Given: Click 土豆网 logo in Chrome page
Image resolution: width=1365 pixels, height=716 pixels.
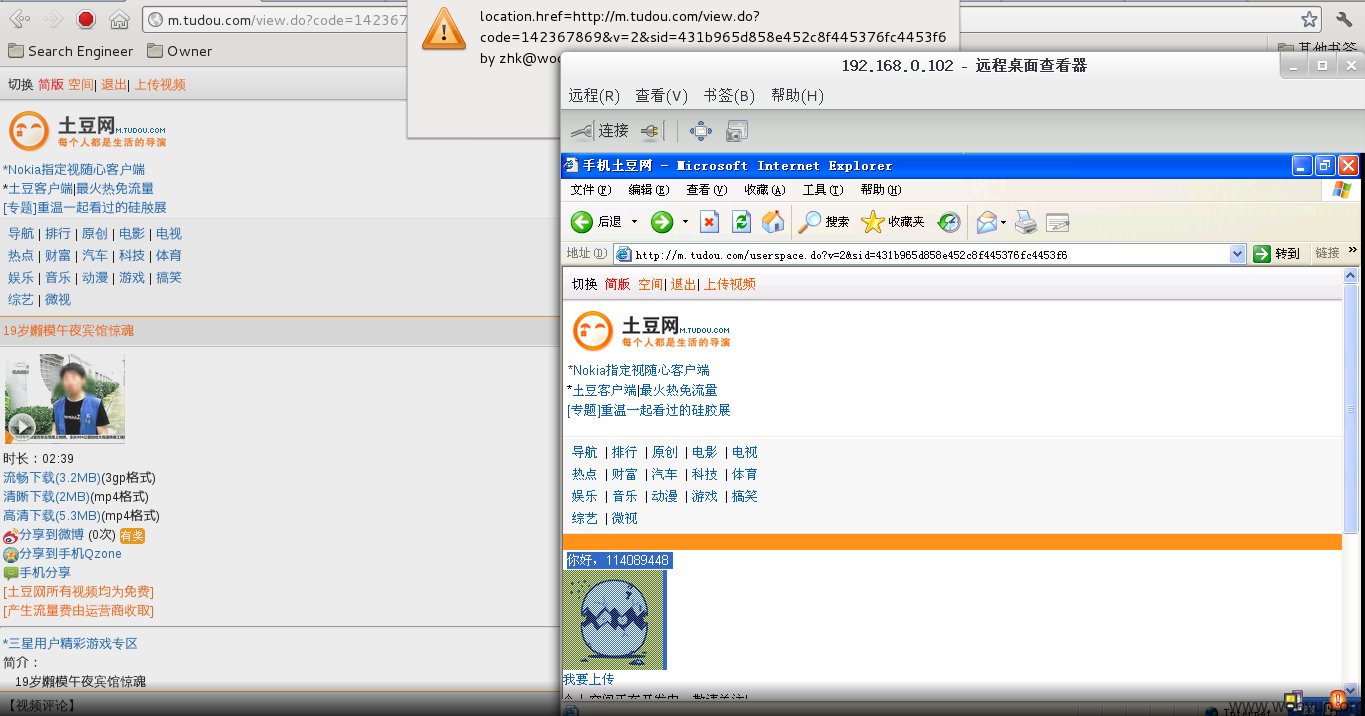Looking at the screenshot, I should coord(86,131).
